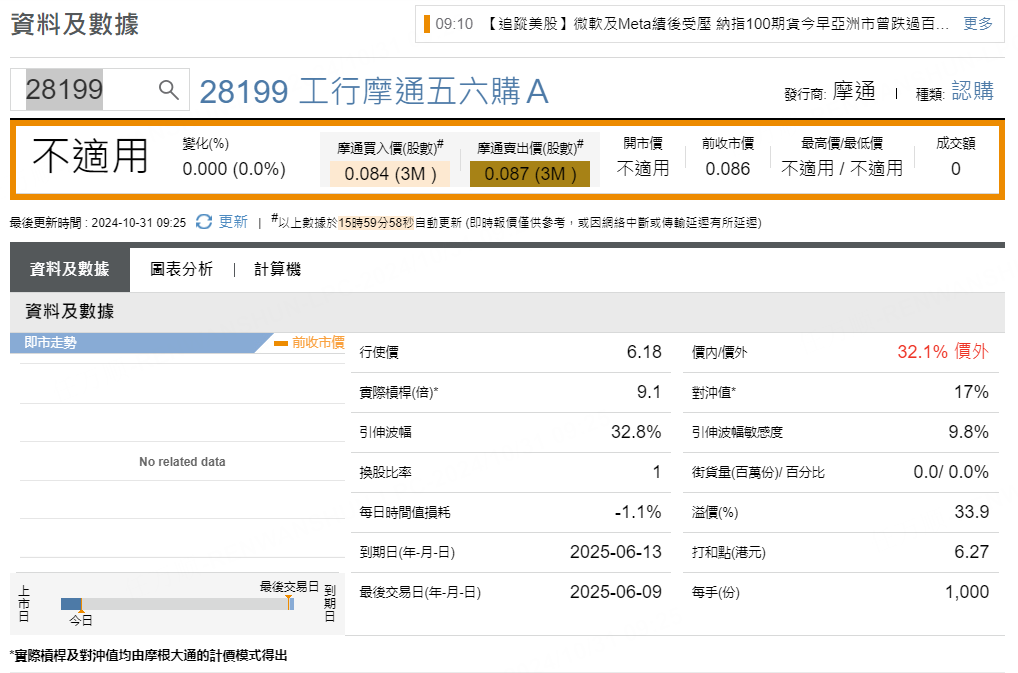The width and height of the screenshot is (1018, 673).
Task: Click the 每手(份) value 1,000
Action: [967, 592]
